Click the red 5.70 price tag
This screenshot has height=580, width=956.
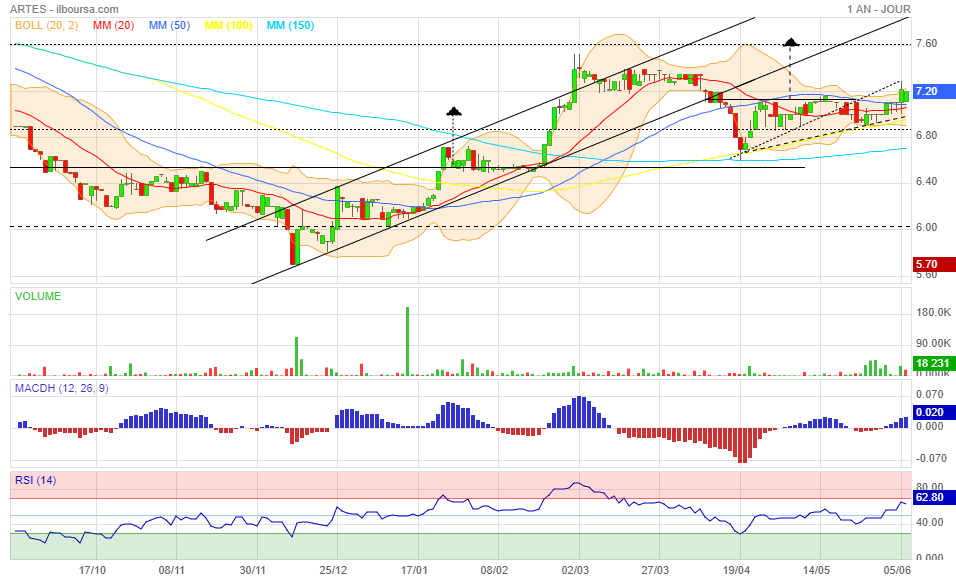(x=934, y=264)
